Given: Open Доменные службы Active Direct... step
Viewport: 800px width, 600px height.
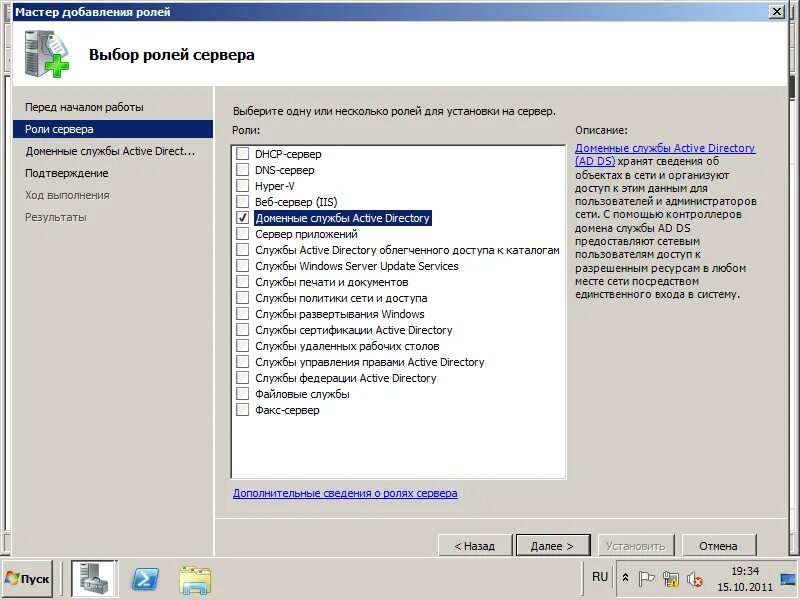Looking at the screenshot, I should point(110,151).
